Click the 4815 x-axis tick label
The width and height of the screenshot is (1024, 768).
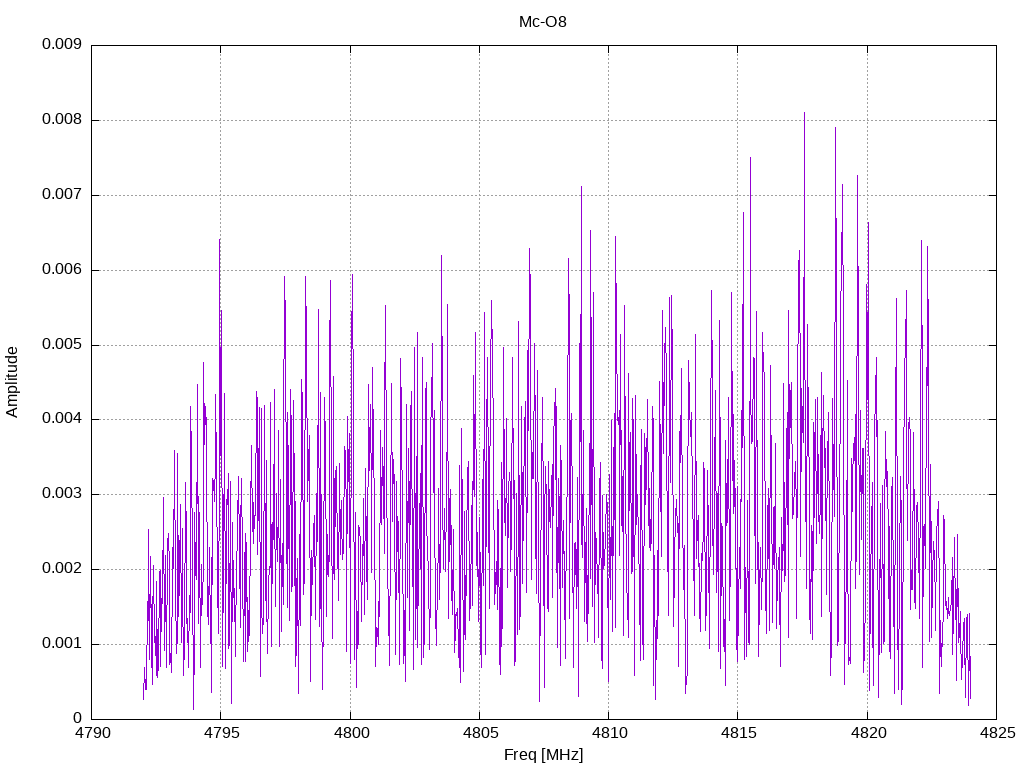739,733
